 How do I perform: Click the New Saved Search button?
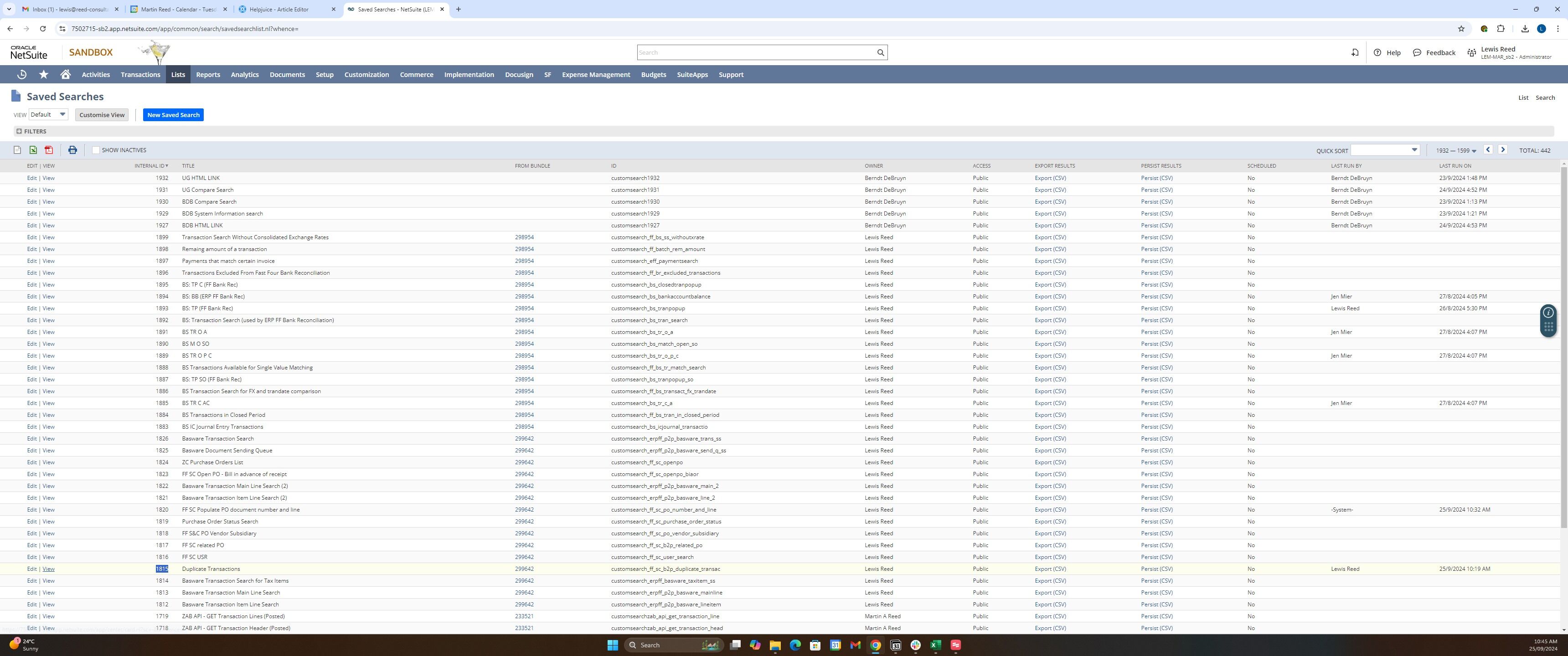[173, 115]
